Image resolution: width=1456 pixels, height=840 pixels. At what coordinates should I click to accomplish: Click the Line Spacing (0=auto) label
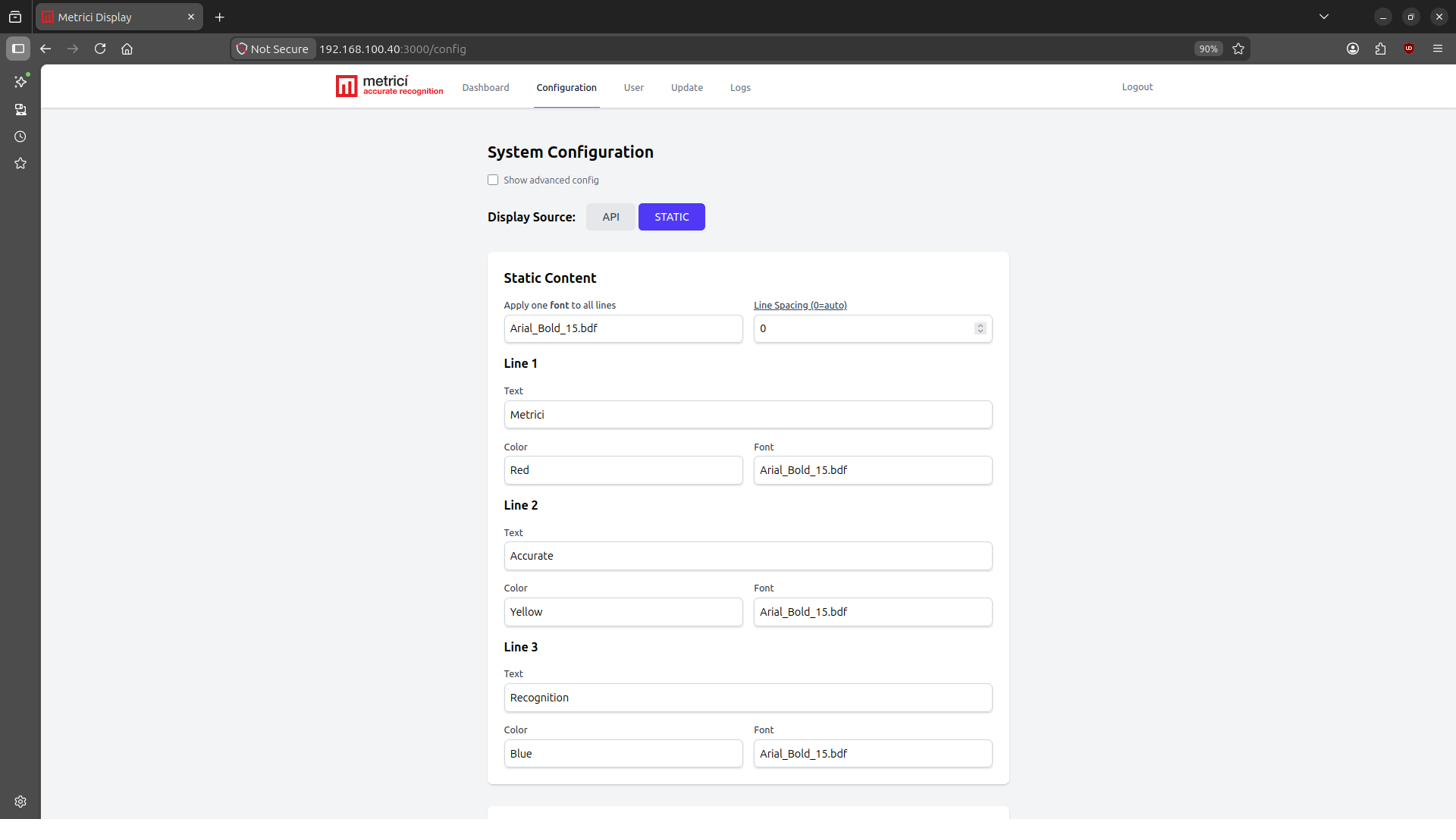800,306
